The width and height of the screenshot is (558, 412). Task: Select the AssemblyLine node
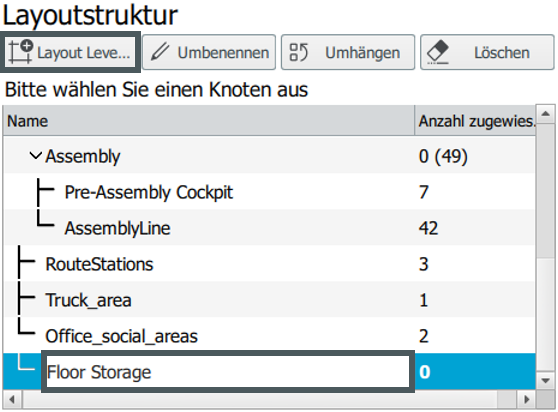(x=117, y=228)
